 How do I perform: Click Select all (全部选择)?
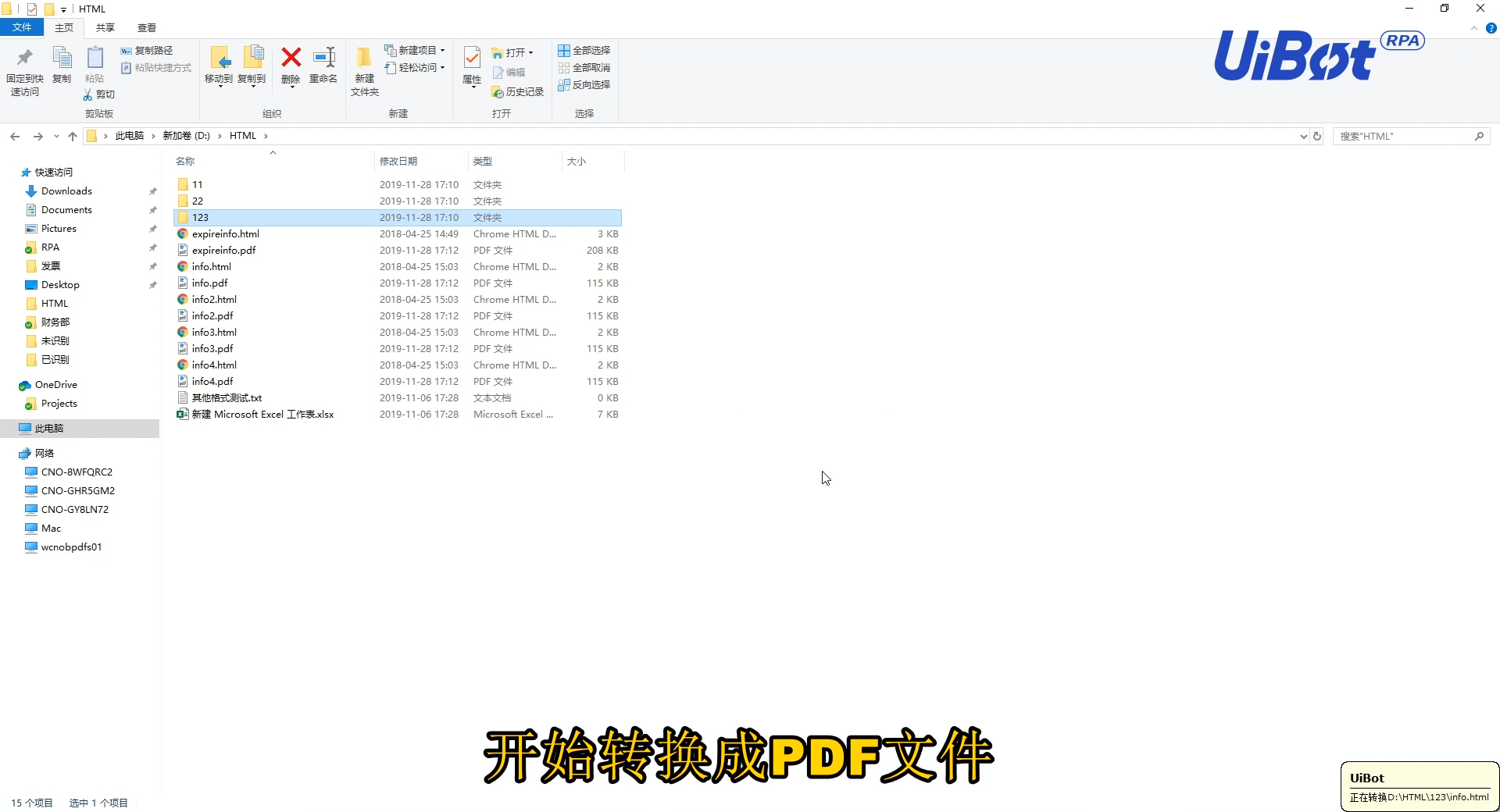coord(584,51)
